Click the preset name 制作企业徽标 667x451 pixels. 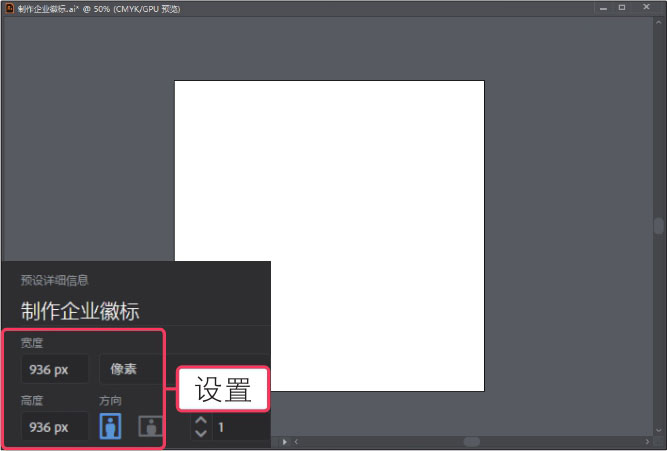80,311
